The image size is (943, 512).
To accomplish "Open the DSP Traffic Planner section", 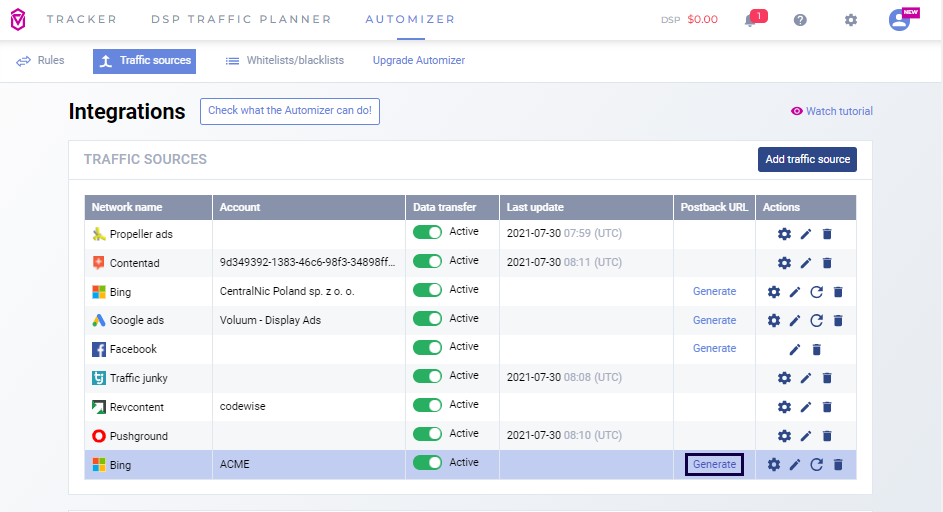I will [x=241, y=19].
